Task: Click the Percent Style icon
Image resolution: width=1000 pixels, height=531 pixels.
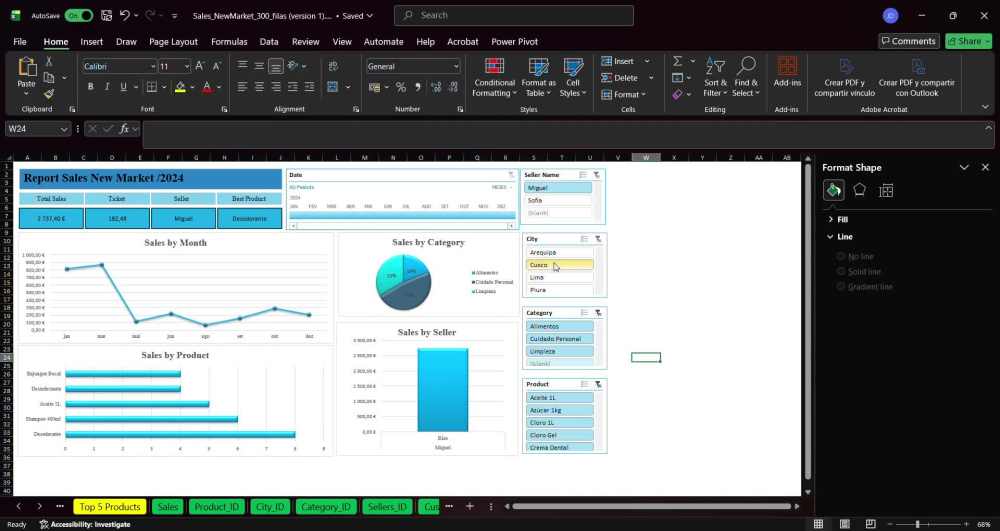Action: click(x=401, y=87)
